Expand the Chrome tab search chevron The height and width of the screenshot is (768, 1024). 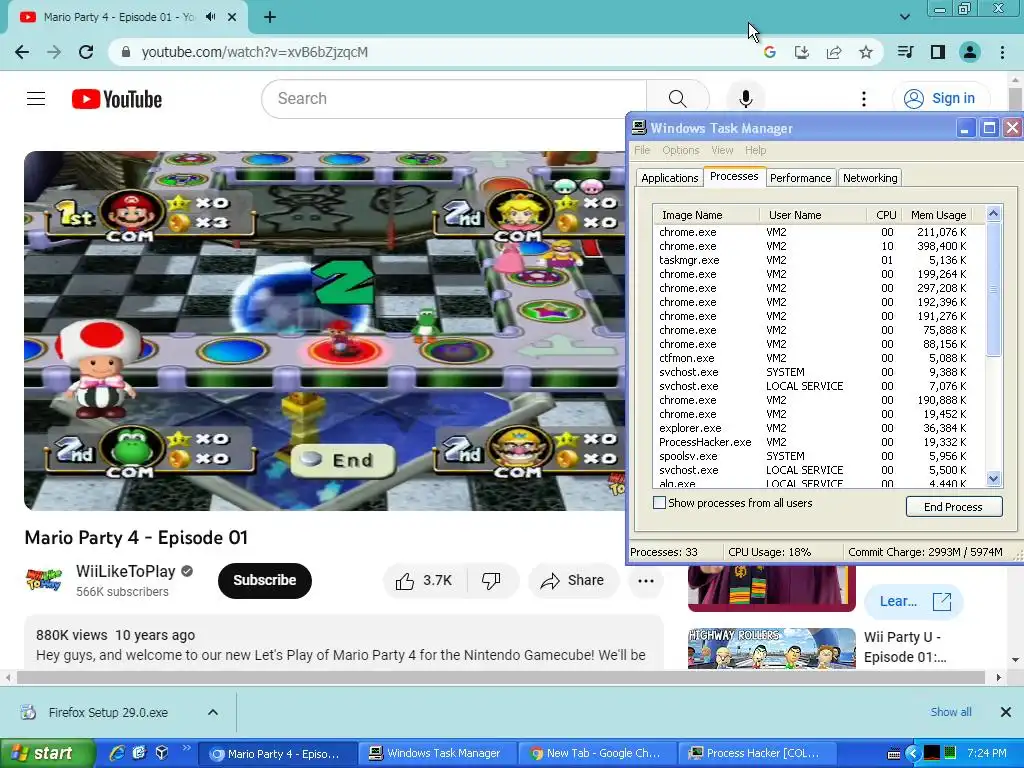click(x=904, y=17)
